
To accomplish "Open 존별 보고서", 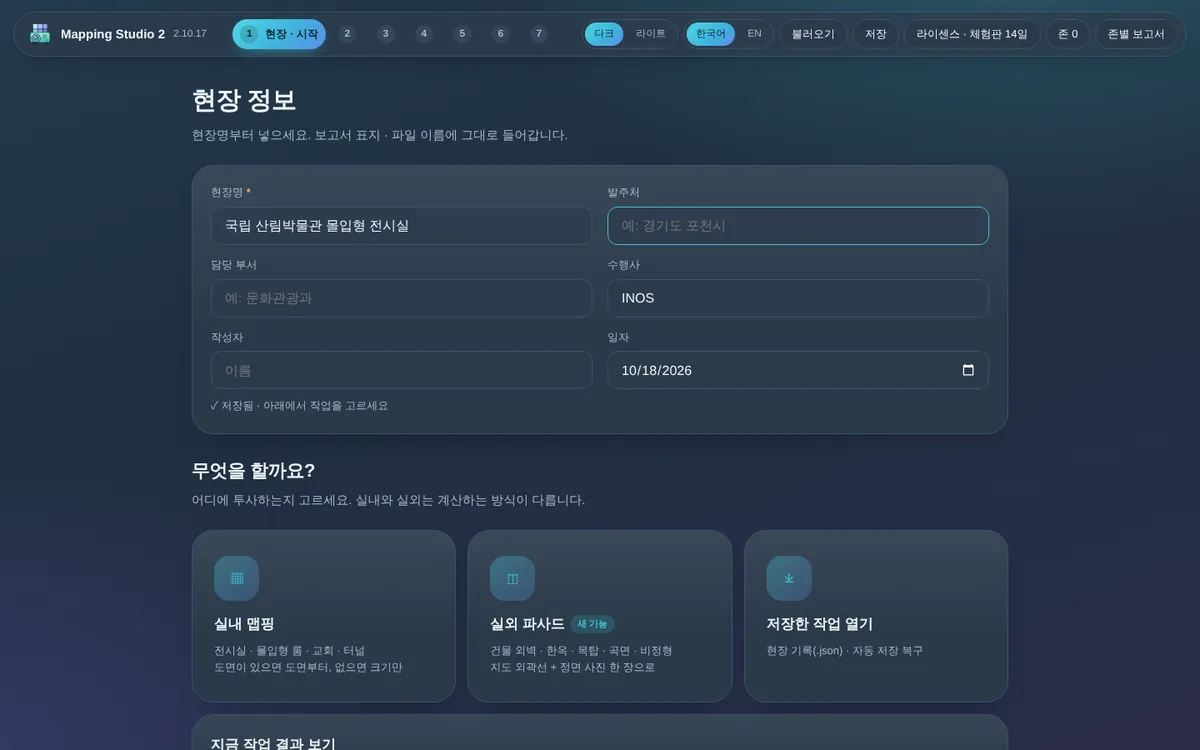I will [1136, 34].
